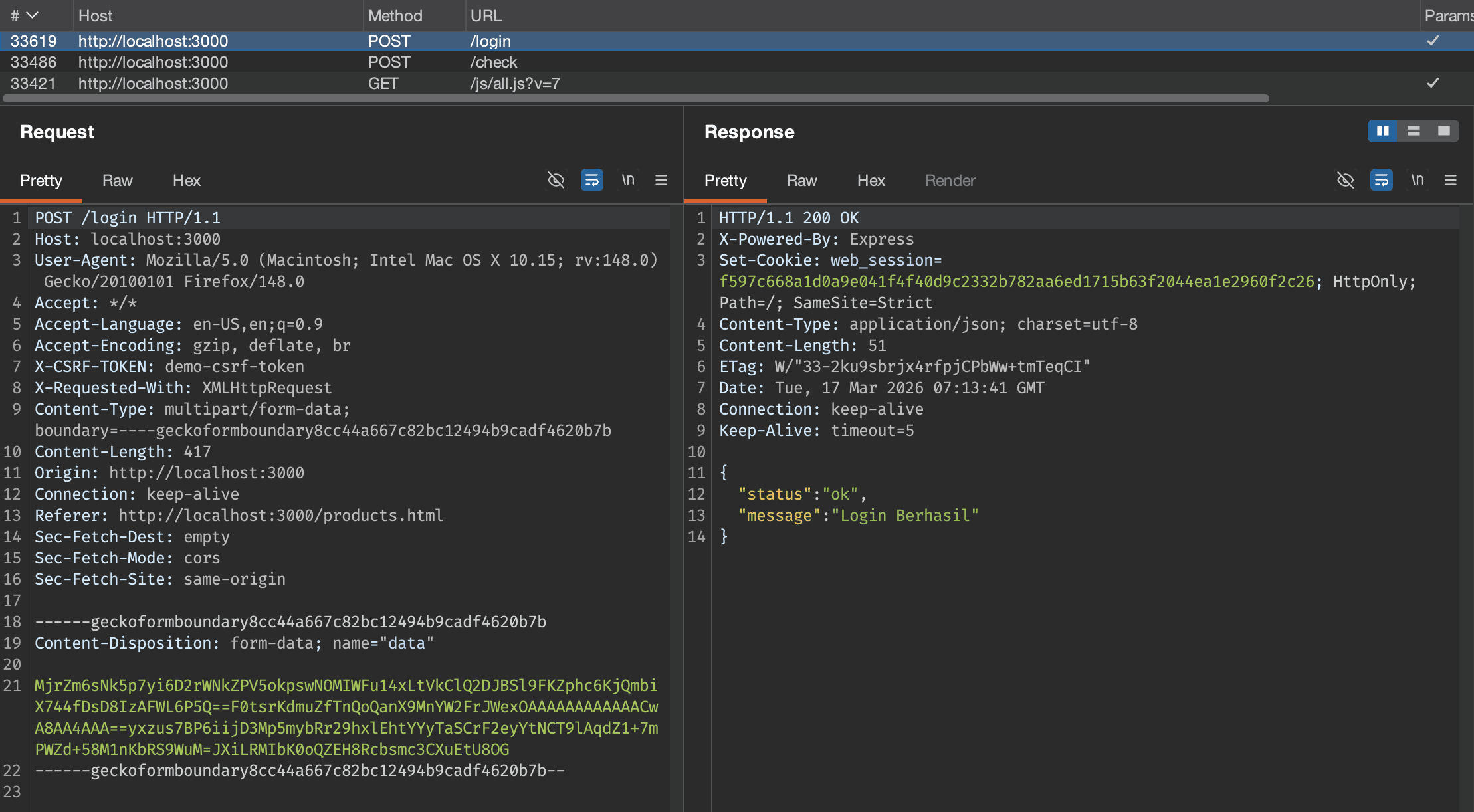The image size is (1474, 812).
Task: Toggle line wrap in Response panel
Action: tap(1381, 180)
